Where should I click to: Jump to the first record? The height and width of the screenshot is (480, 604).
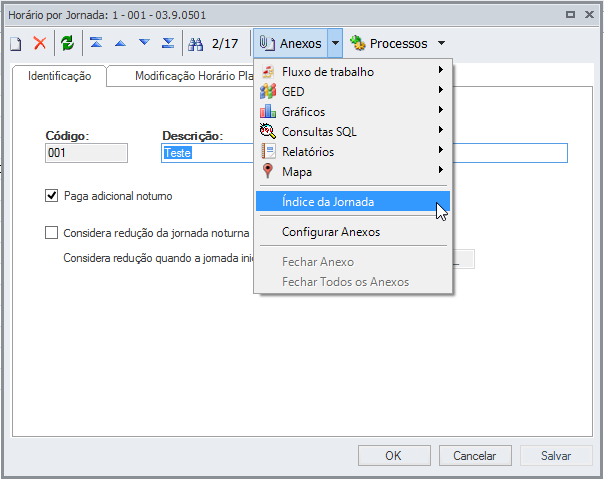click(96, 43)
